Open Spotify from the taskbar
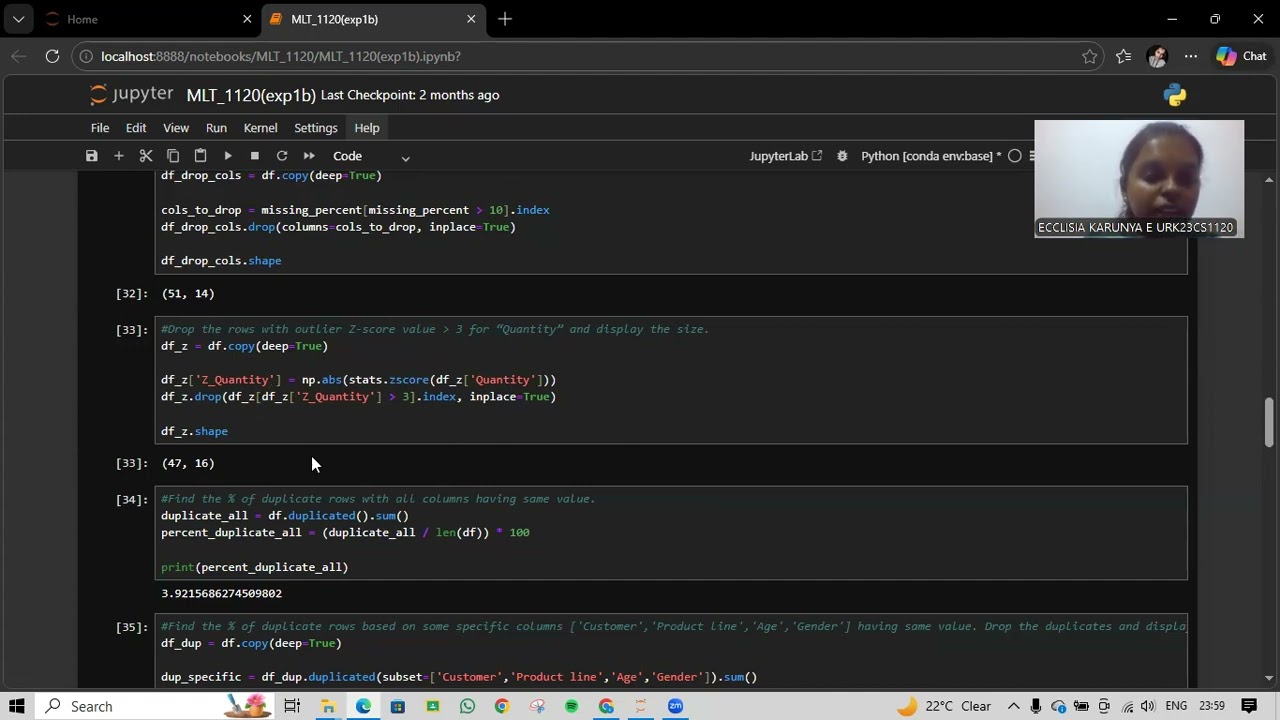This screenshot has height=720, width=1280. (x=571, y=706)
